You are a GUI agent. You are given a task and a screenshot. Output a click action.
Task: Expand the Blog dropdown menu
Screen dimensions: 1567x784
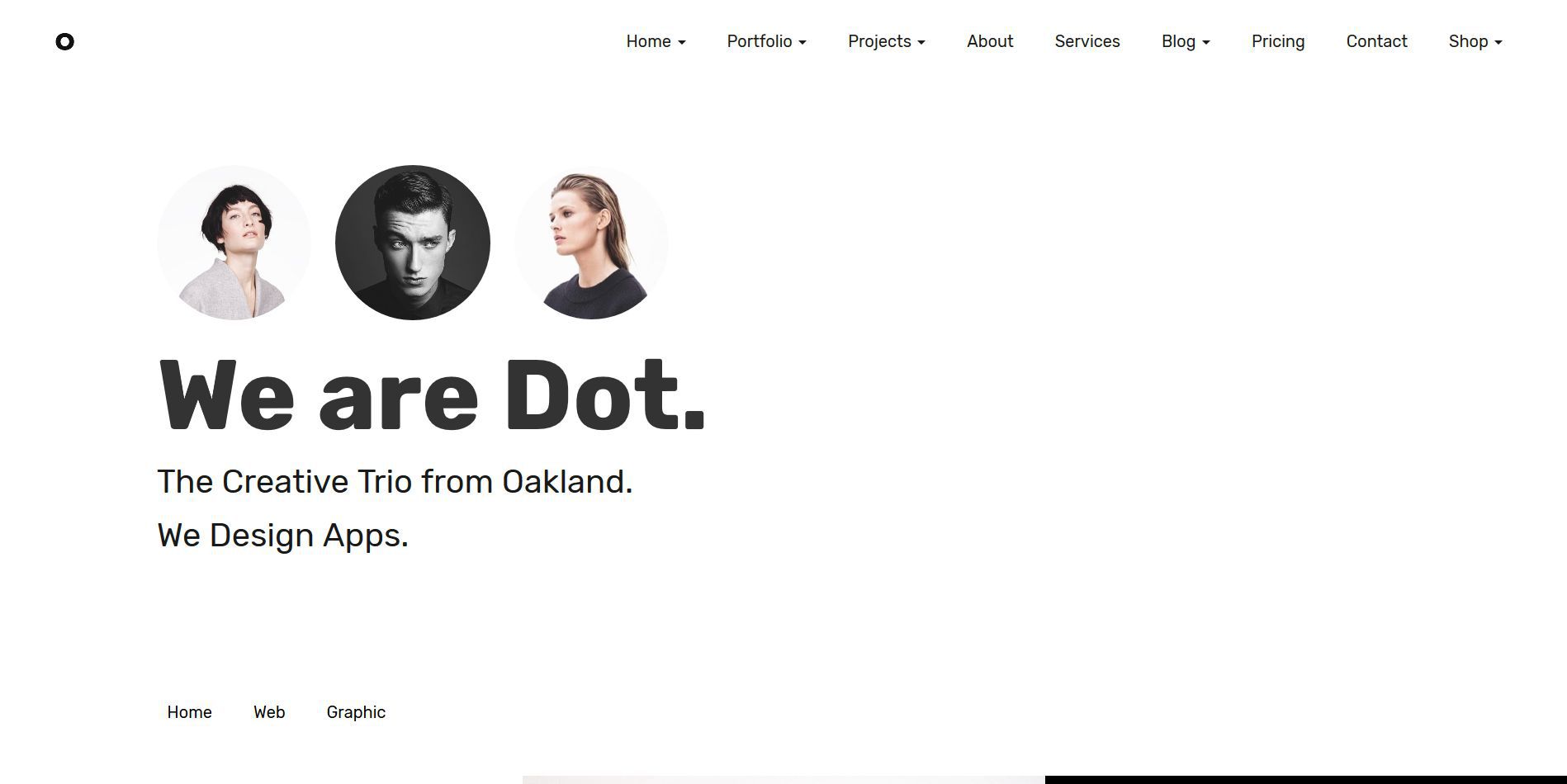1186,41
